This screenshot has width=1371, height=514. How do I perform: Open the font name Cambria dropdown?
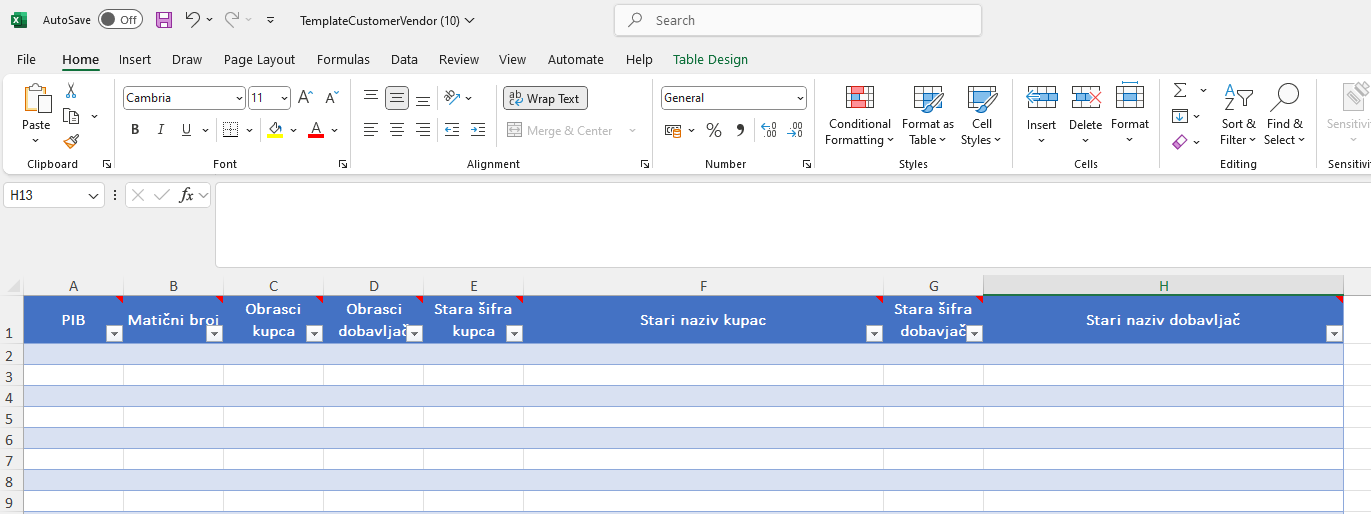(238, 98)
